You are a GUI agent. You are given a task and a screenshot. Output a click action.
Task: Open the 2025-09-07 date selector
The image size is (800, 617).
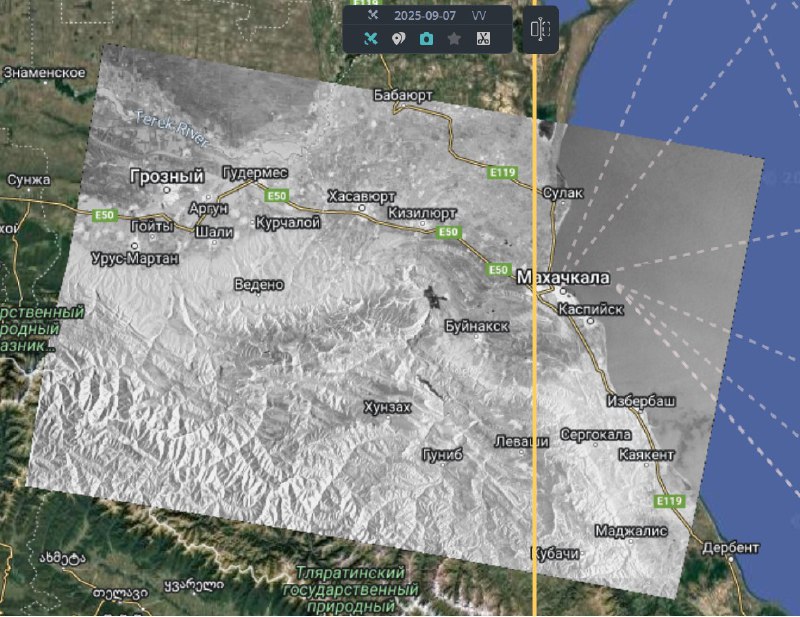(x=423, y=16)
